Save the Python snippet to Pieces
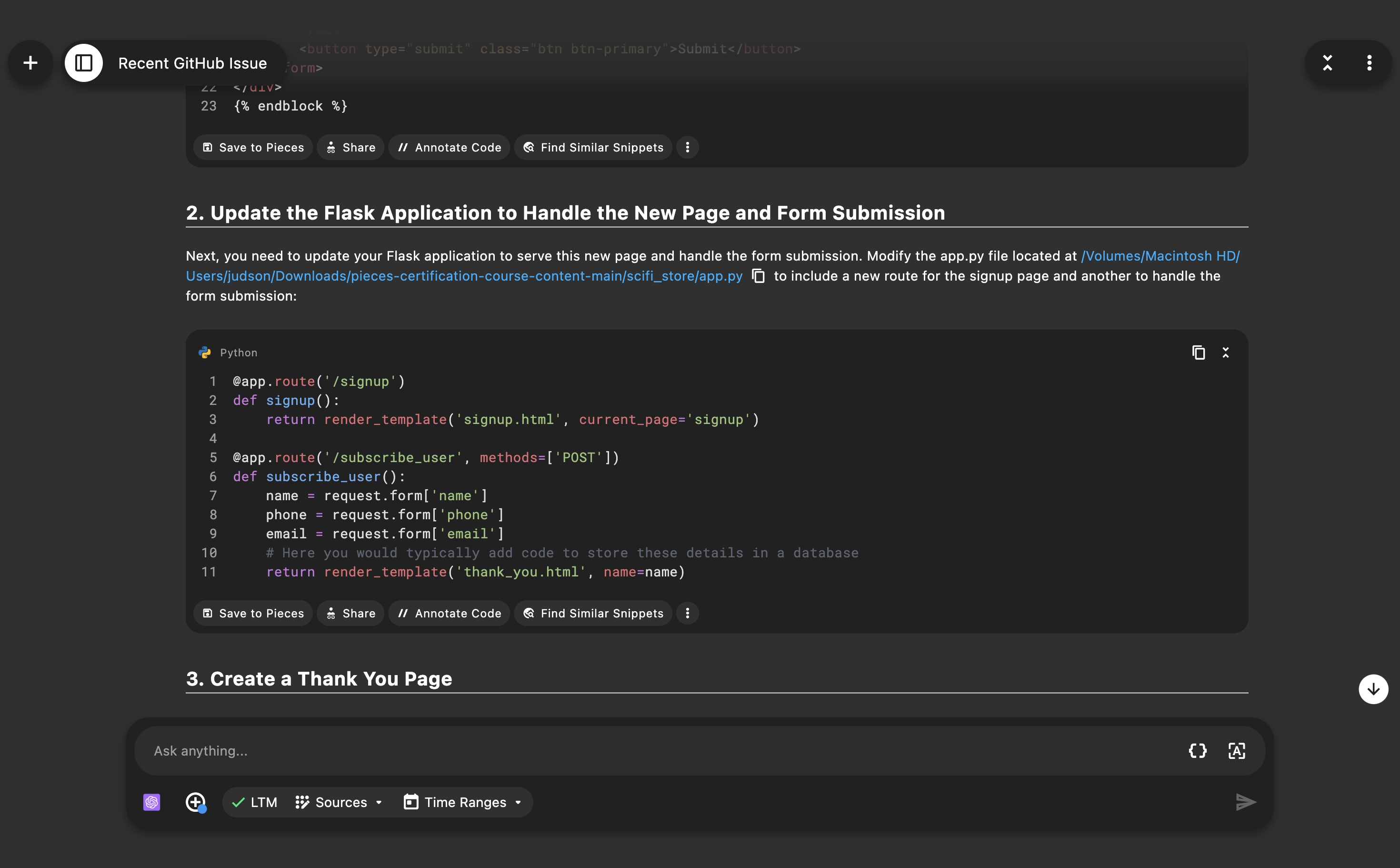1400x868 pixels. [x=253, y=613]
